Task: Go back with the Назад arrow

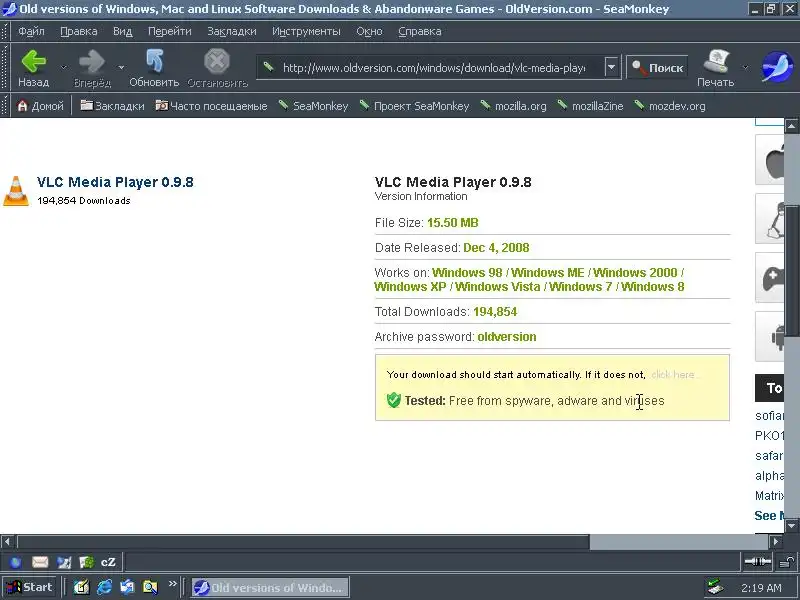Action: [x=34, y=68]
